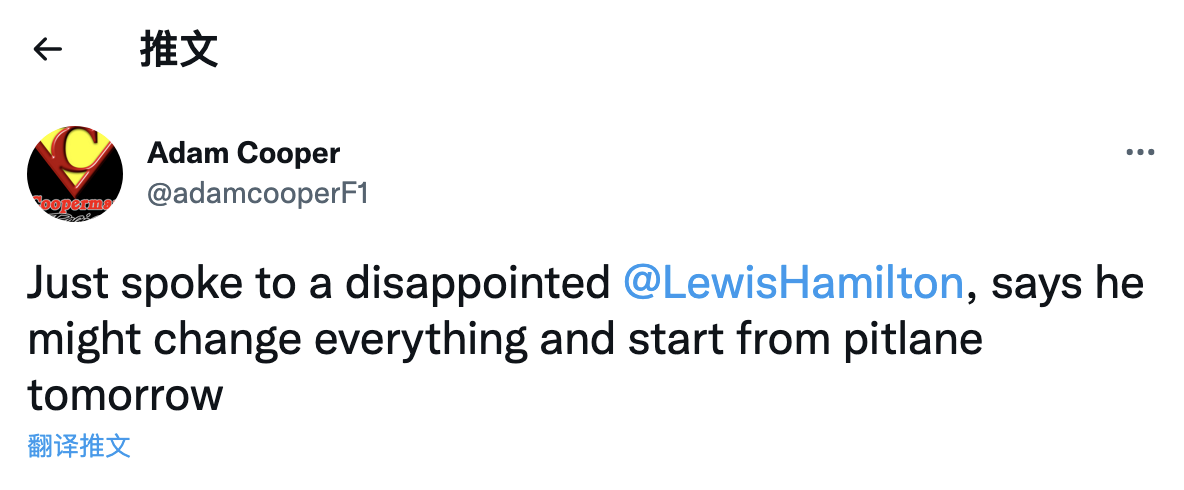Click the 翻译推文 translate link
1184x490 pixels.
79,446
